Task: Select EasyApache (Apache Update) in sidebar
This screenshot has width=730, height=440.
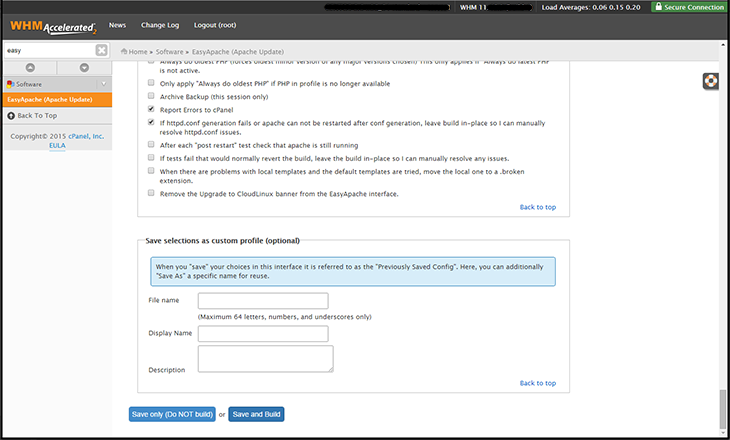Action: point(57,100)
